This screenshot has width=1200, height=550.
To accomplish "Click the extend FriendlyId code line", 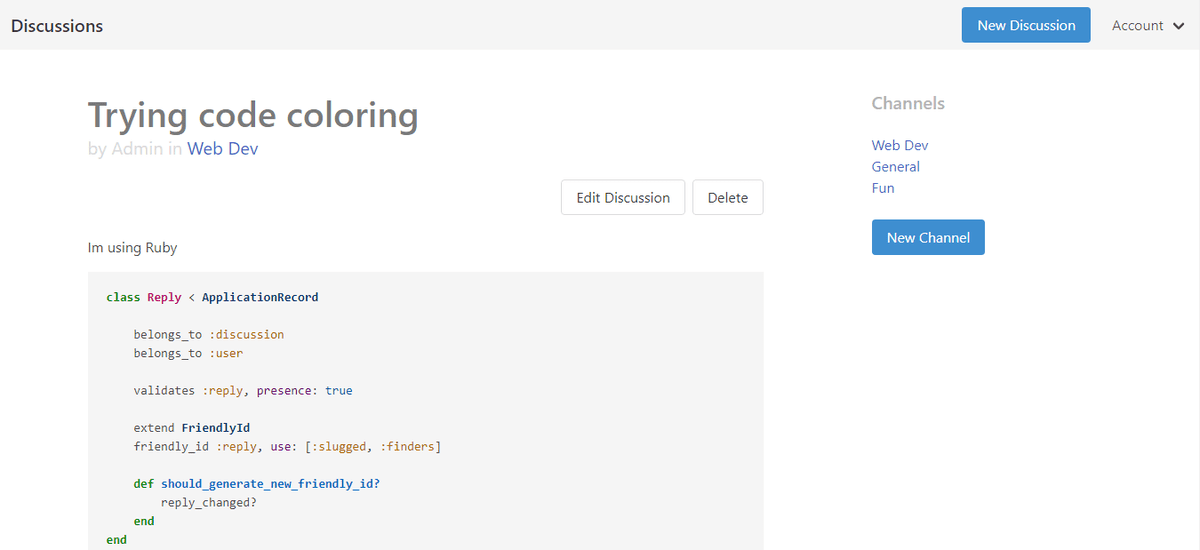I will tap(192, 427).
